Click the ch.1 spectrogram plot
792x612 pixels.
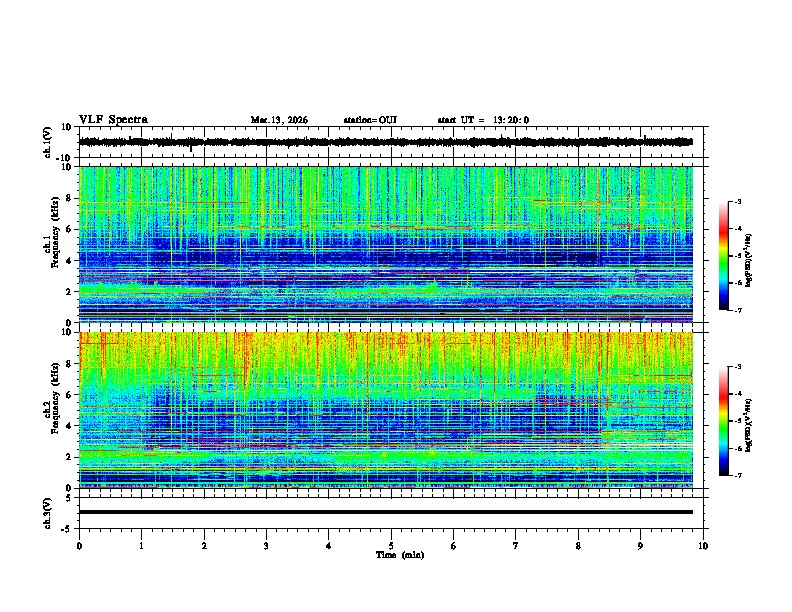[386, 244]
